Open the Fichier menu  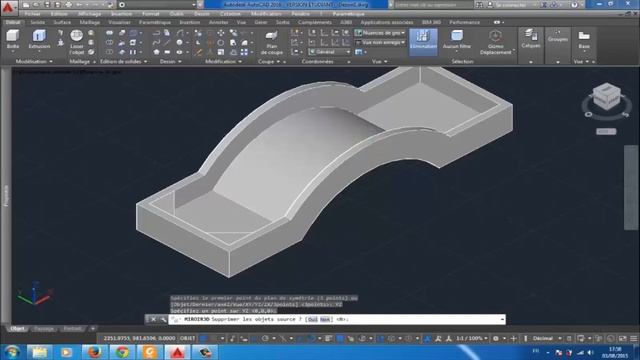pyautogui.click(x=32, y=14)
